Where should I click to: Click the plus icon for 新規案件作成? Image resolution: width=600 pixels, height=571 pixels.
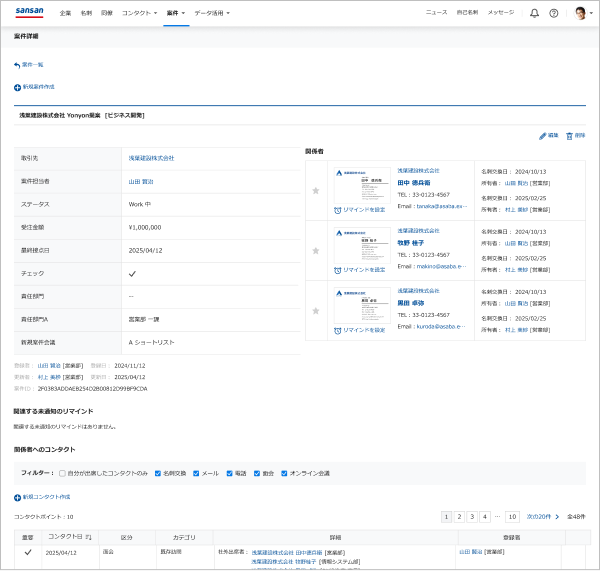[17, 87]
